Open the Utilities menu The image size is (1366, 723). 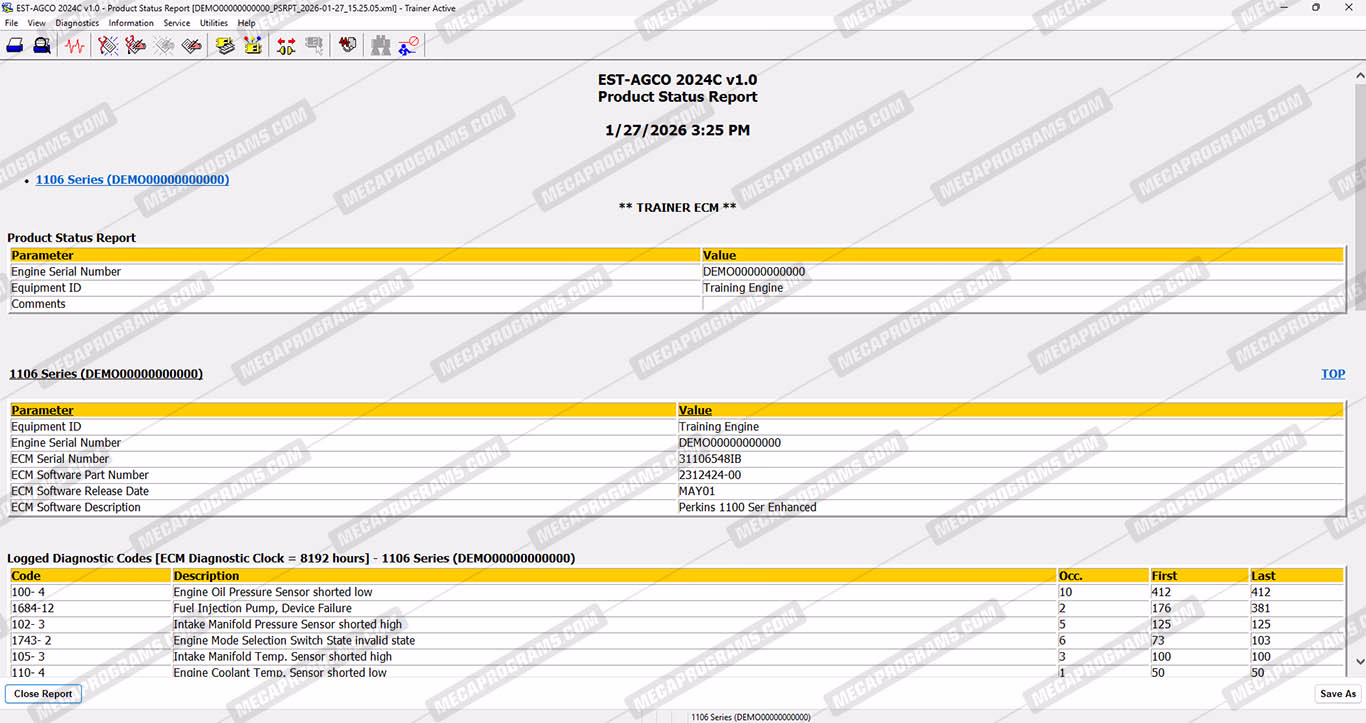coord(213,23)
